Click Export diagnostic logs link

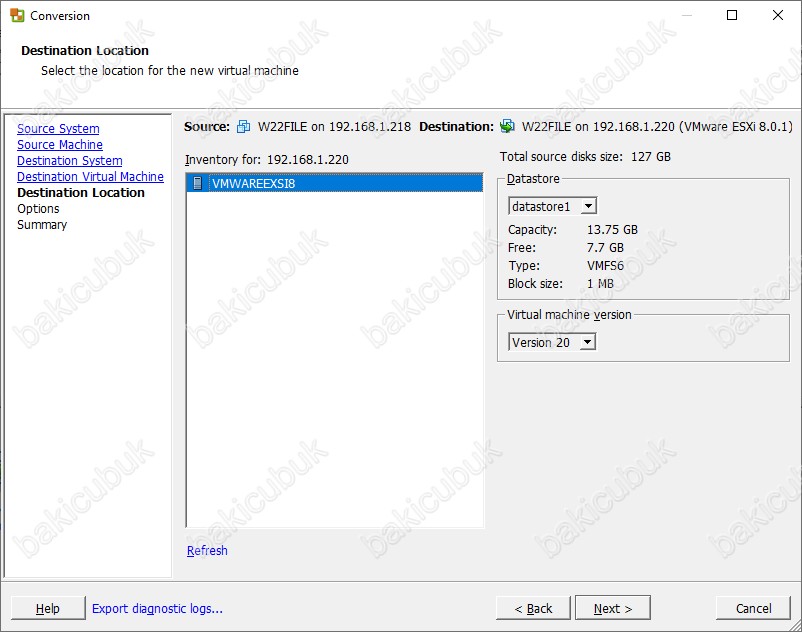158,608
